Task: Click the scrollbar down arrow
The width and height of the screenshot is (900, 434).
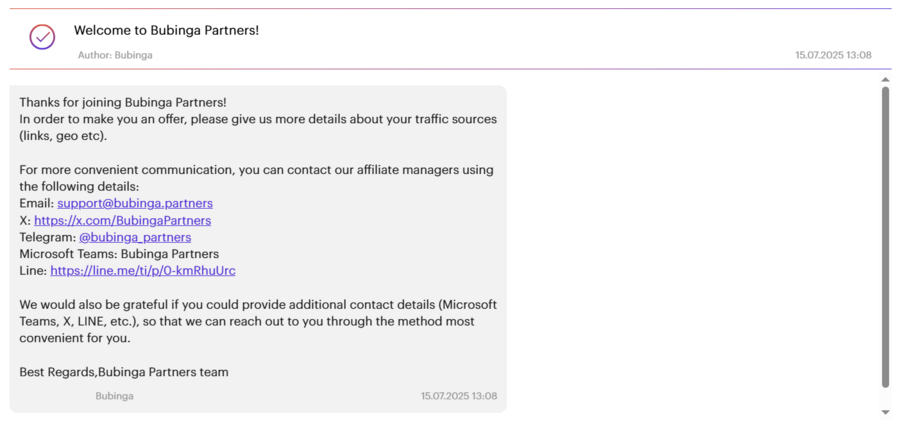Action: coord(885,412)
